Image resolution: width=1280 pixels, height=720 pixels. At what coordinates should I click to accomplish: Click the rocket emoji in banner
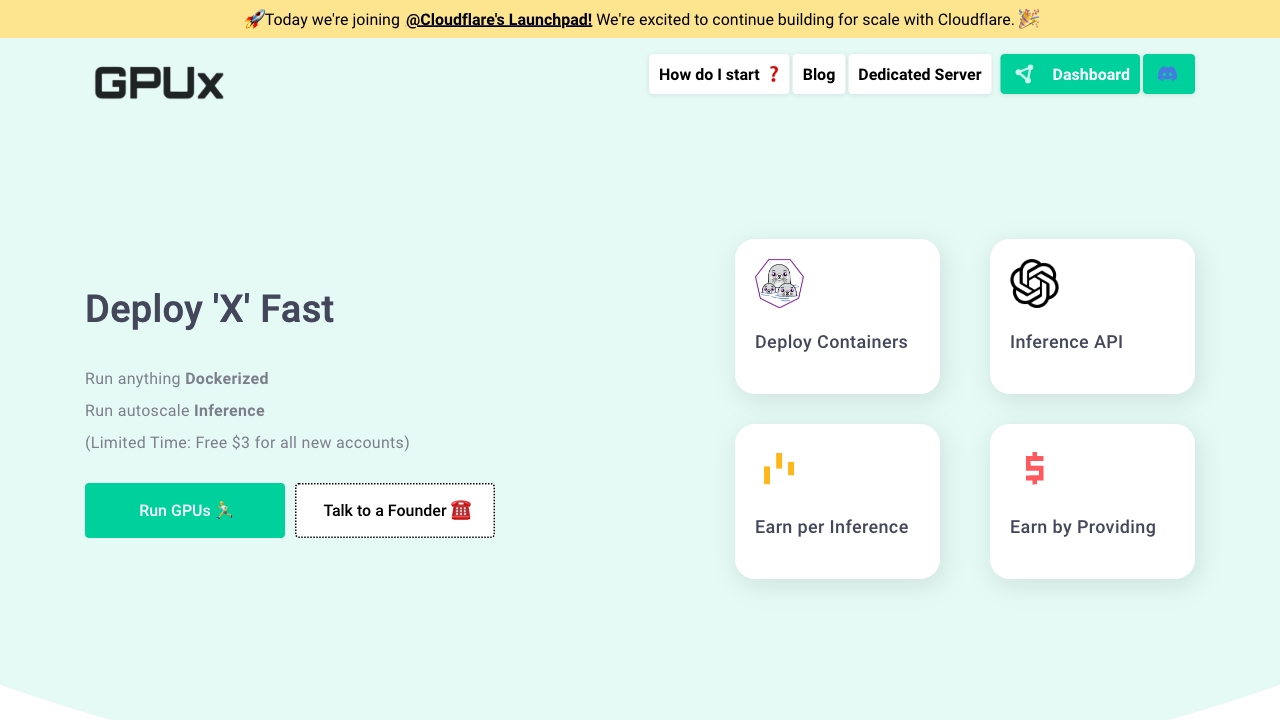(254, 19)
